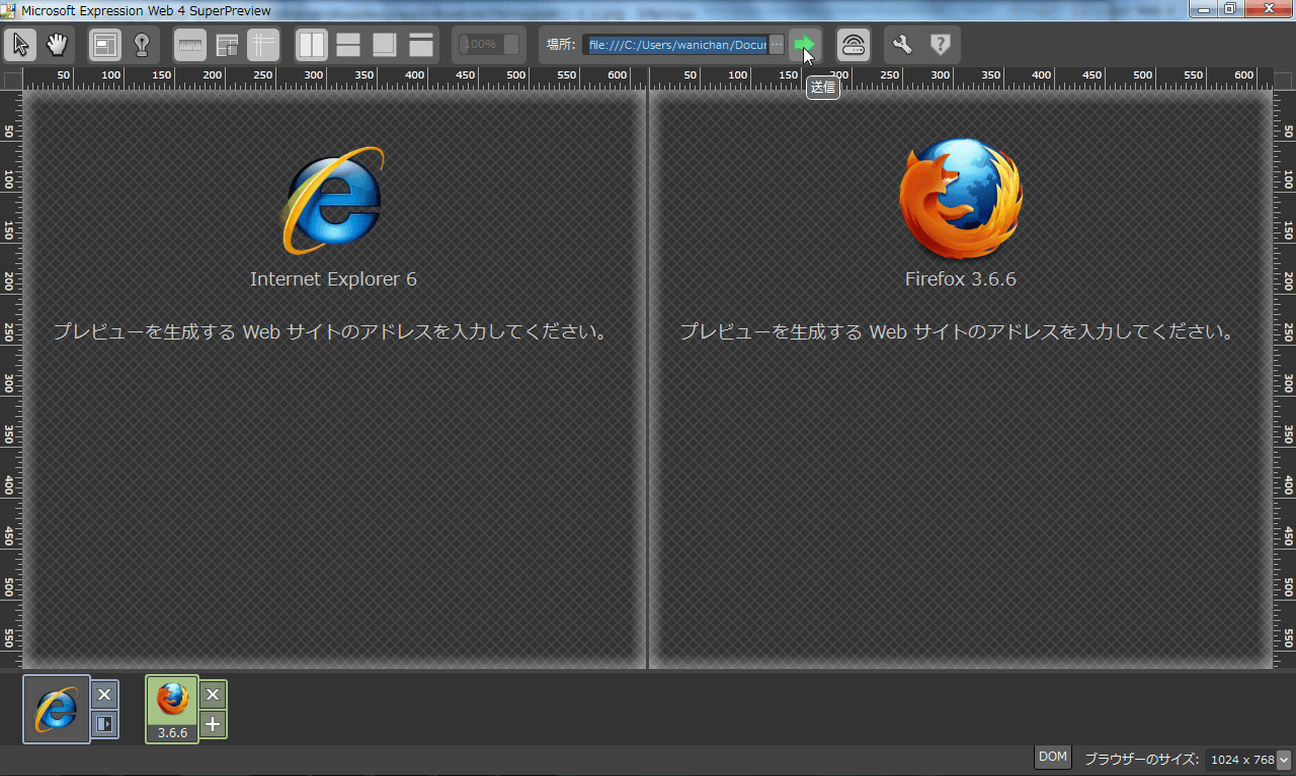
Task: Toggle the DOM panel button
Action: [1053, 757]
